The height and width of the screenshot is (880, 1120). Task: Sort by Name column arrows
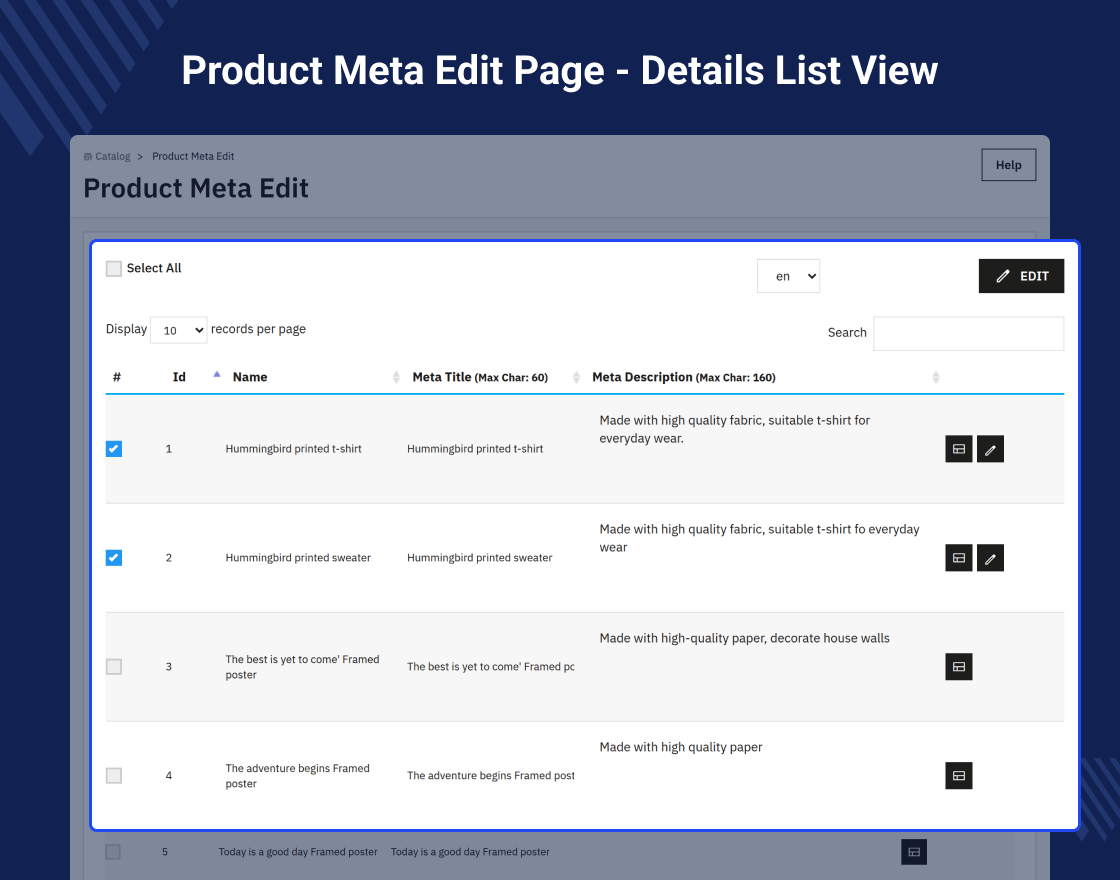pyautogui.click(x=396, y=377)
